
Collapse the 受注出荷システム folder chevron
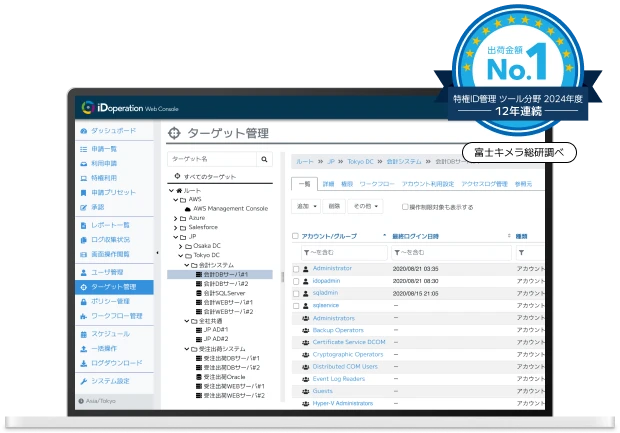pyautogui.click(x=187, y=349)
